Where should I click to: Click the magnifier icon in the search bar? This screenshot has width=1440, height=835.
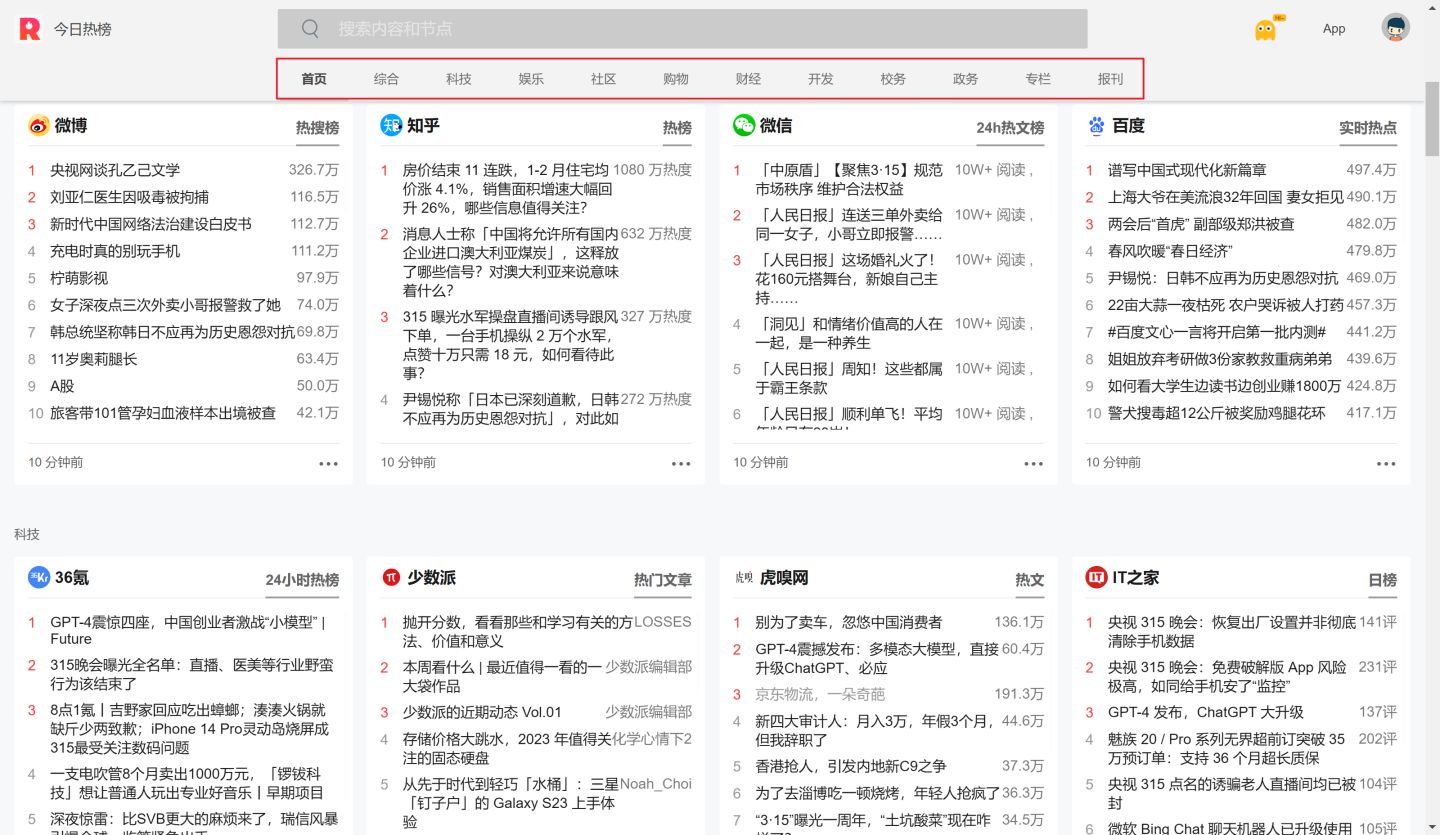click(310, 29)
